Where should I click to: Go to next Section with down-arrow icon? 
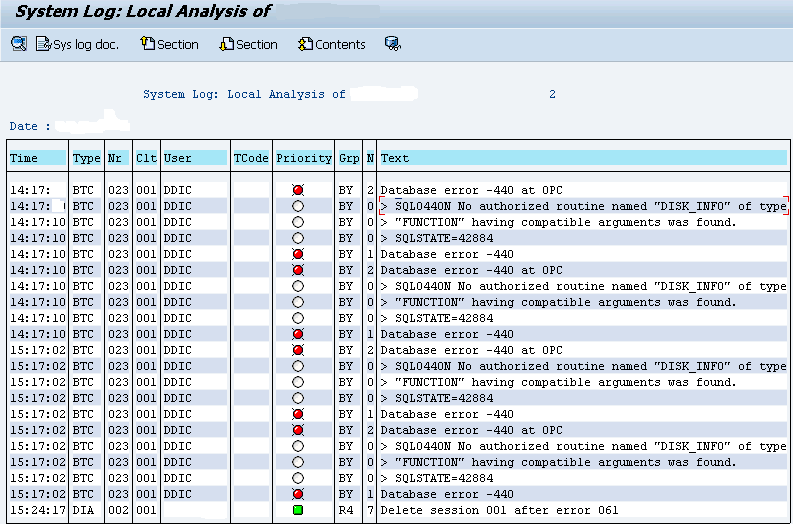coord(248,45)
